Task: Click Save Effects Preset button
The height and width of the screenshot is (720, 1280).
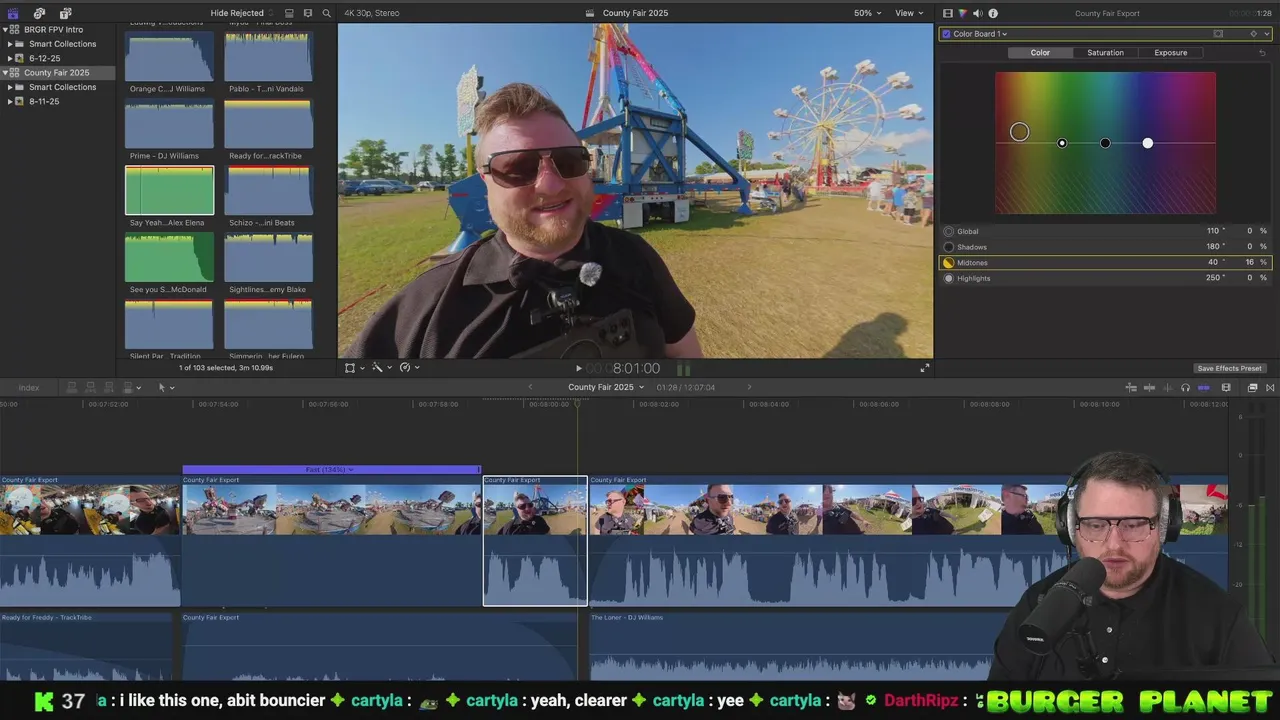Action: 1229,368
